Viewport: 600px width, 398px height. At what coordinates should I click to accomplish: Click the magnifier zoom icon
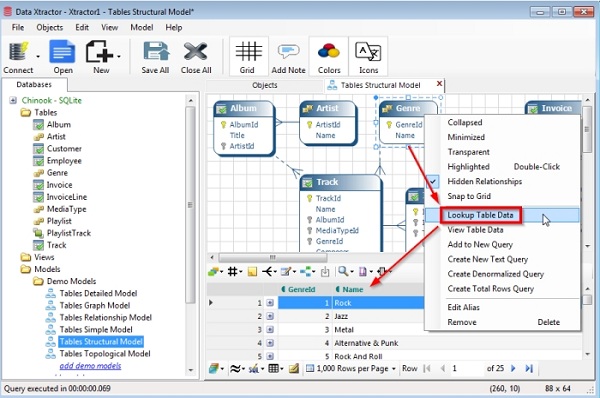(x=343, y=272)
